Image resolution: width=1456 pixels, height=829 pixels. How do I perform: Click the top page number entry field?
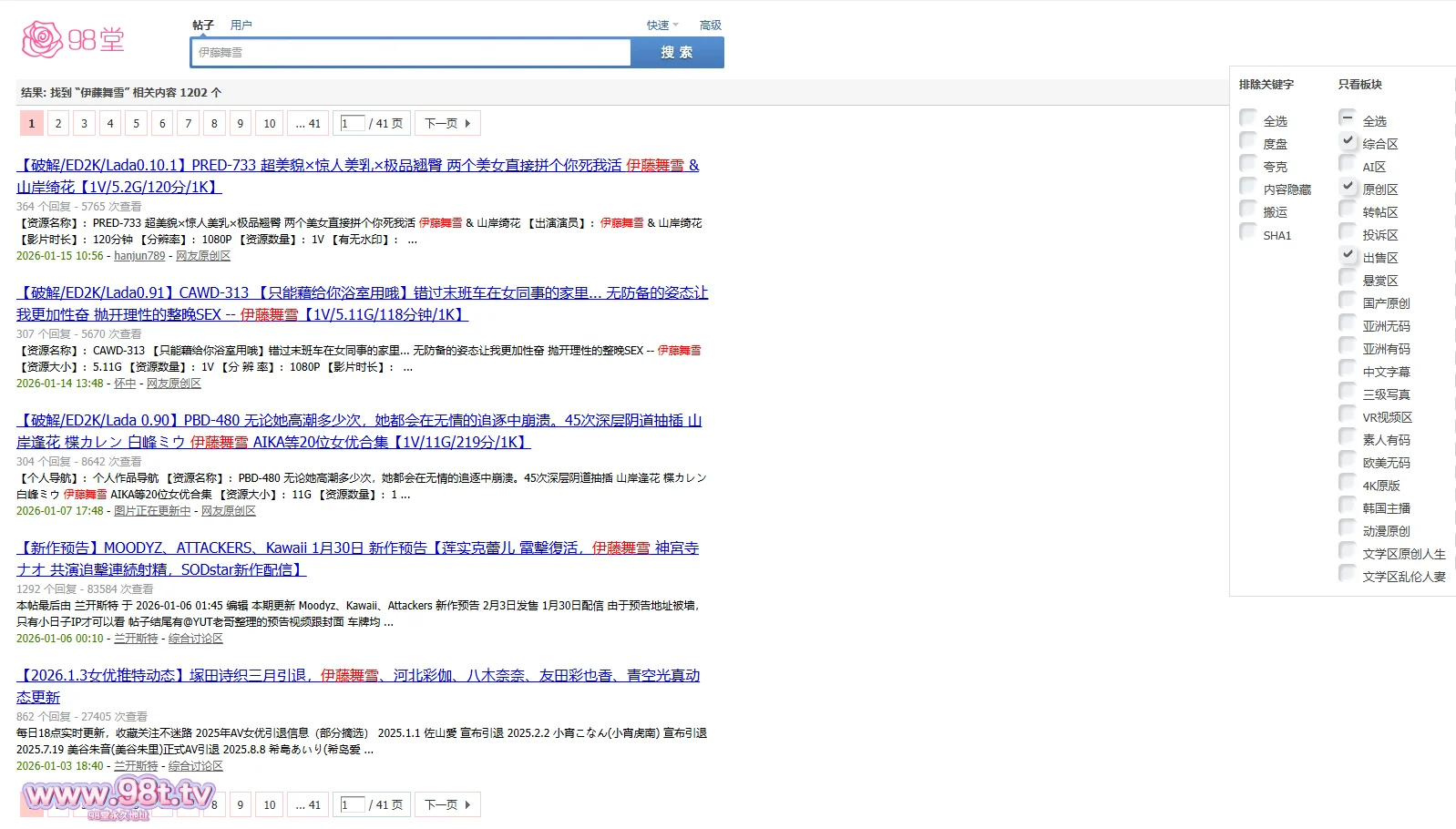352,124
